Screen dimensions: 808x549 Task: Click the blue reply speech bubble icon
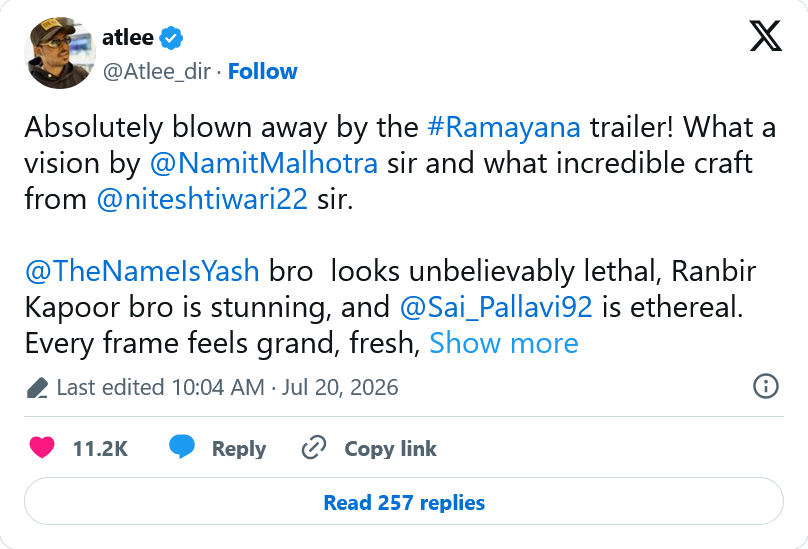tap(182, 447)
